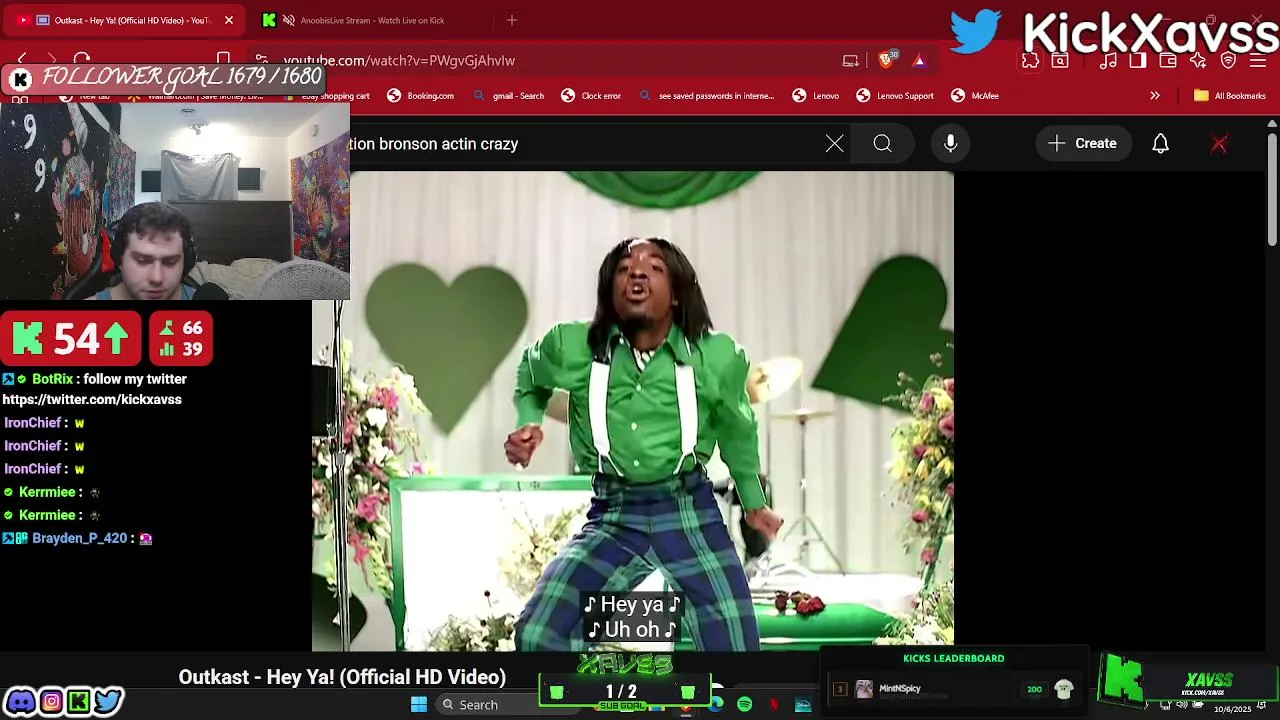Open a new browser tab
Image resolution: width=1280 pixels, height=720 pixels.
(512, 20)
